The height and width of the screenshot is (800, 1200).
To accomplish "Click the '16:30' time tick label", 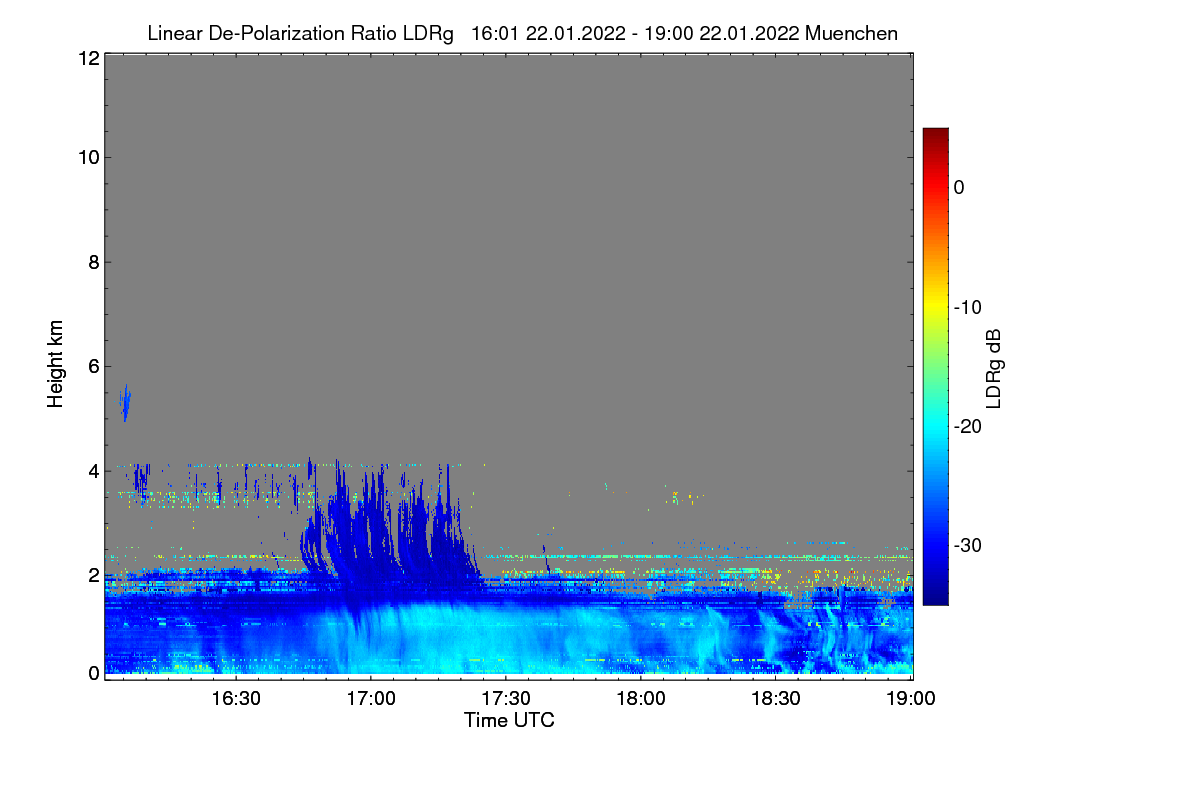I will [236, 698].
